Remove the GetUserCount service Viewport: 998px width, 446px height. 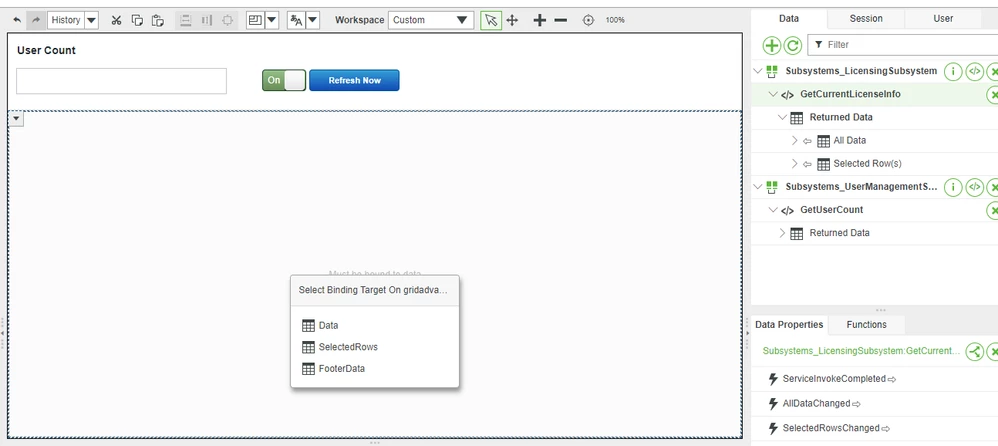click(993, 211)
